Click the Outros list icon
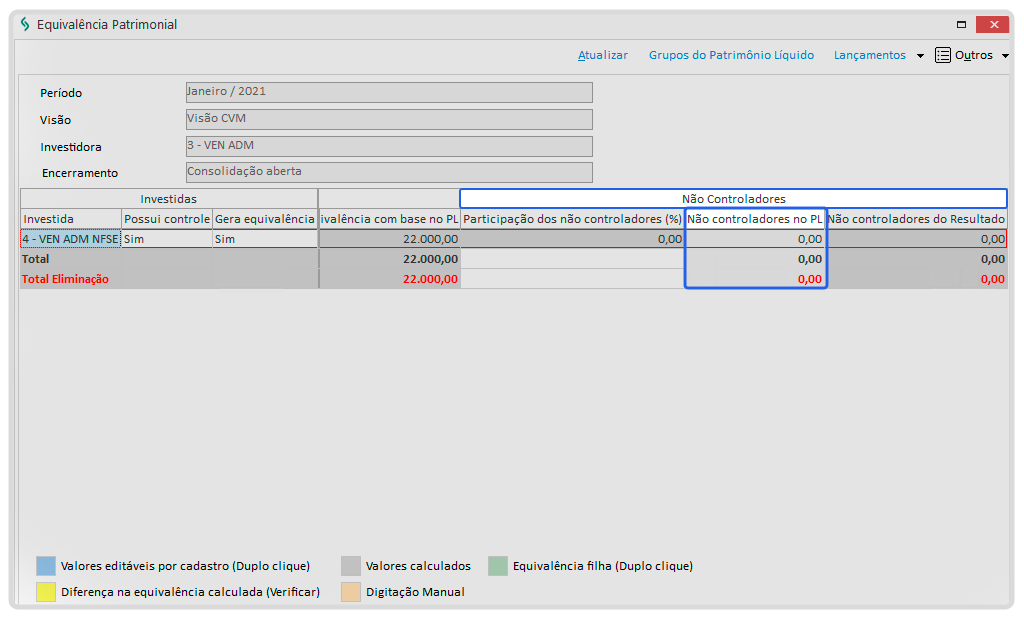This screenshot has height=622, width=1024. 943,55
